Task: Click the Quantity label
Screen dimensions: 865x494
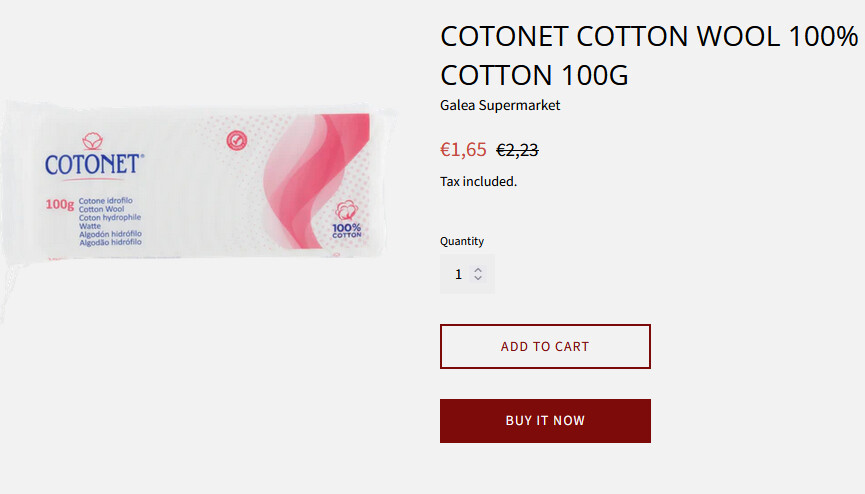Action: tap(462, 241)
